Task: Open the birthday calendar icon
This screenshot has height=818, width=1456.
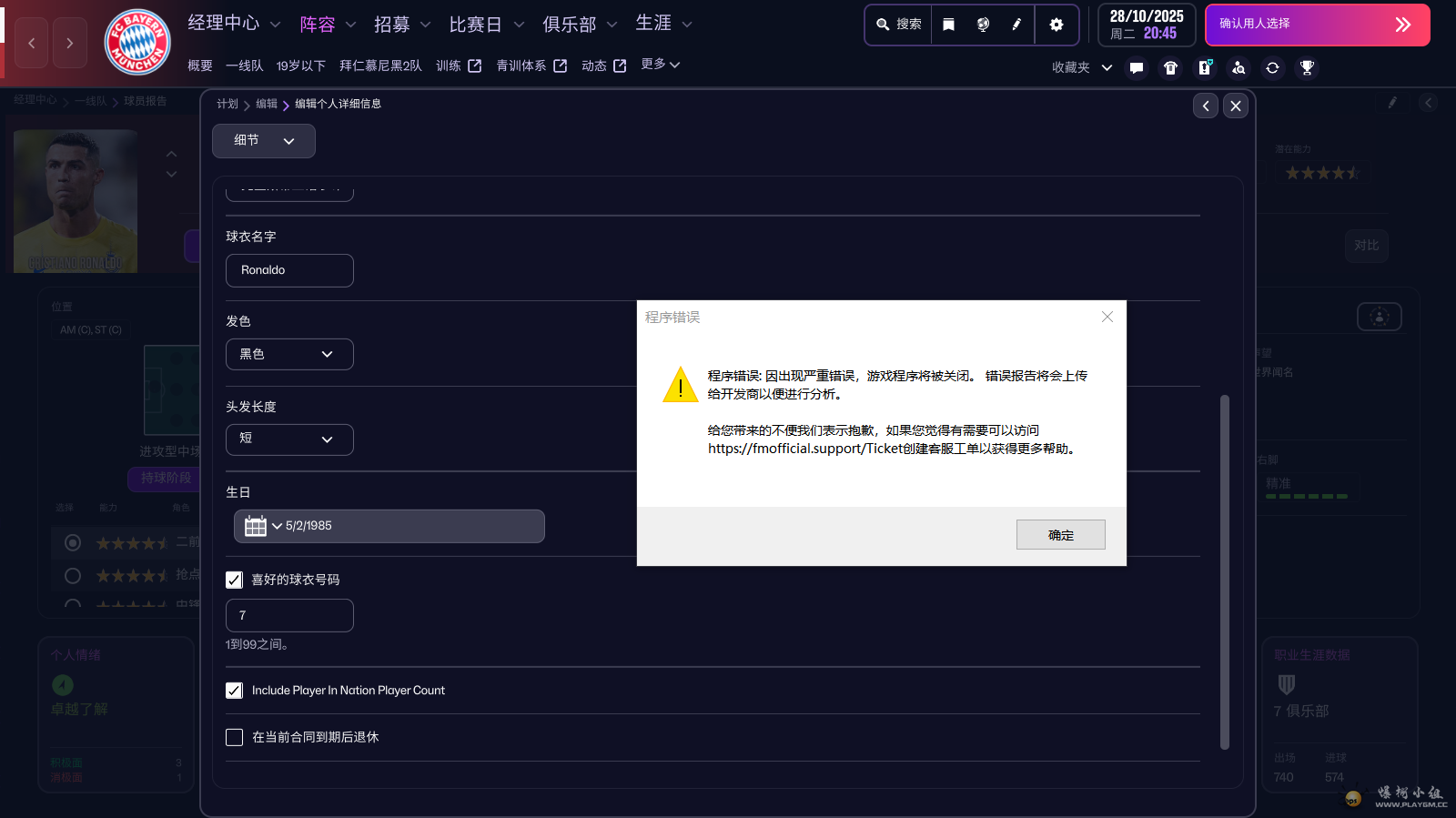Action: 256,526
